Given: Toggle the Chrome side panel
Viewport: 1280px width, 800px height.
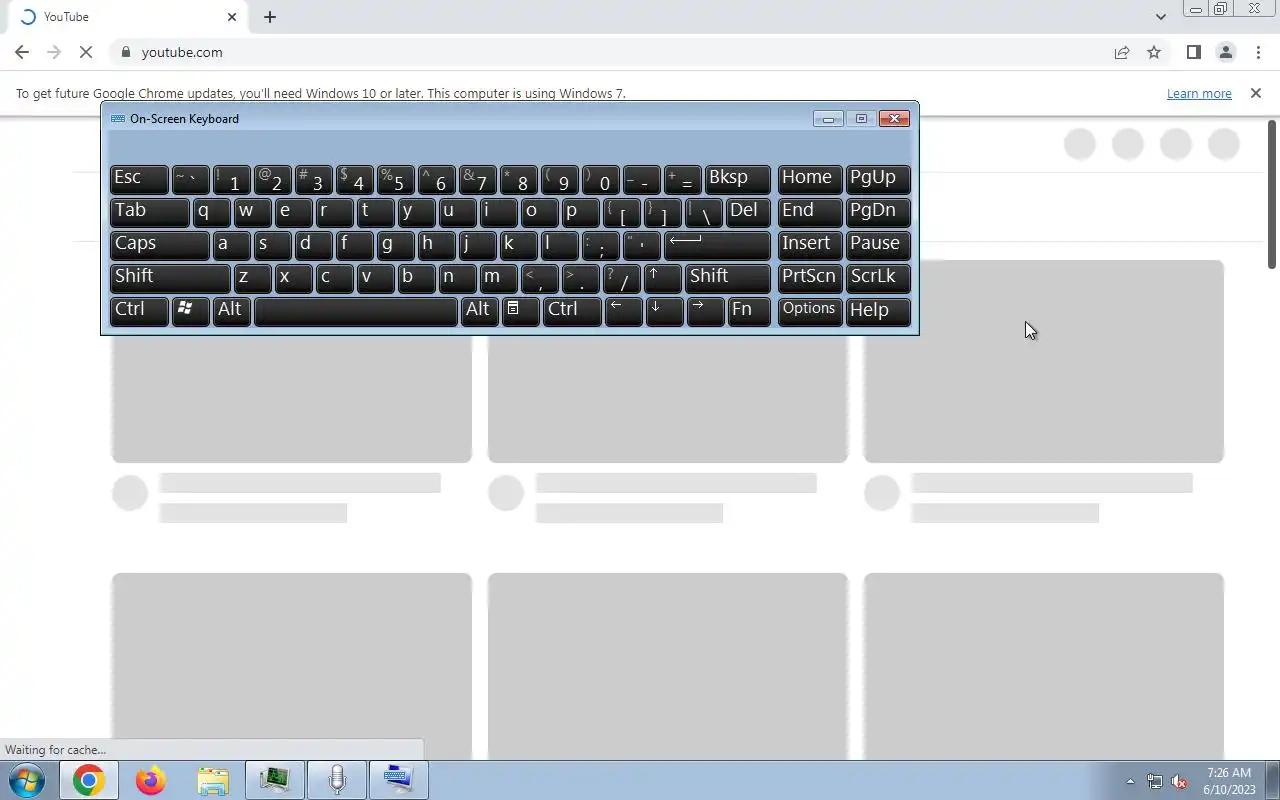Looking at the screenshot, I should (1193, 52).
